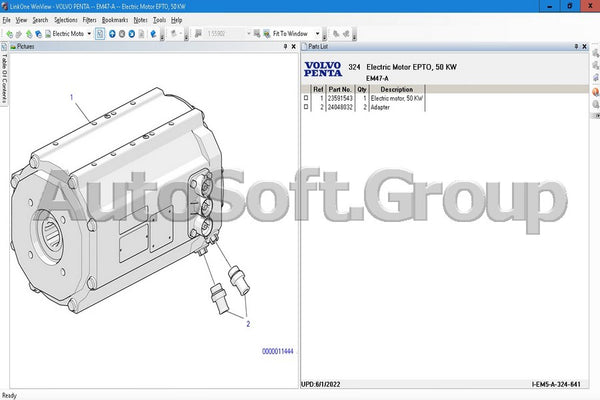Click the bookmark flag icon beside the zoom box
600x400 pixels.
[x=198, y=34]
